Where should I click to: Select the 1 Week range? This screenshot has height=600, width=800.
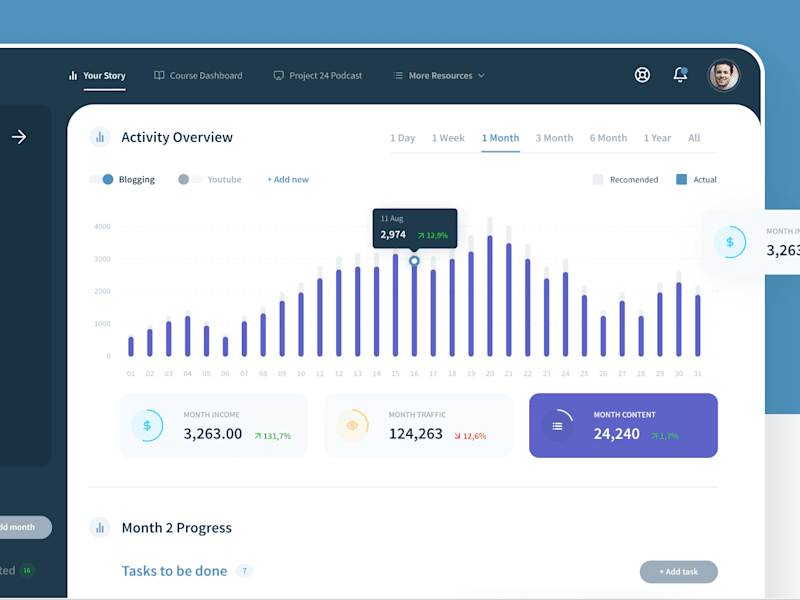pyautogui.click(x=448, y=138)
